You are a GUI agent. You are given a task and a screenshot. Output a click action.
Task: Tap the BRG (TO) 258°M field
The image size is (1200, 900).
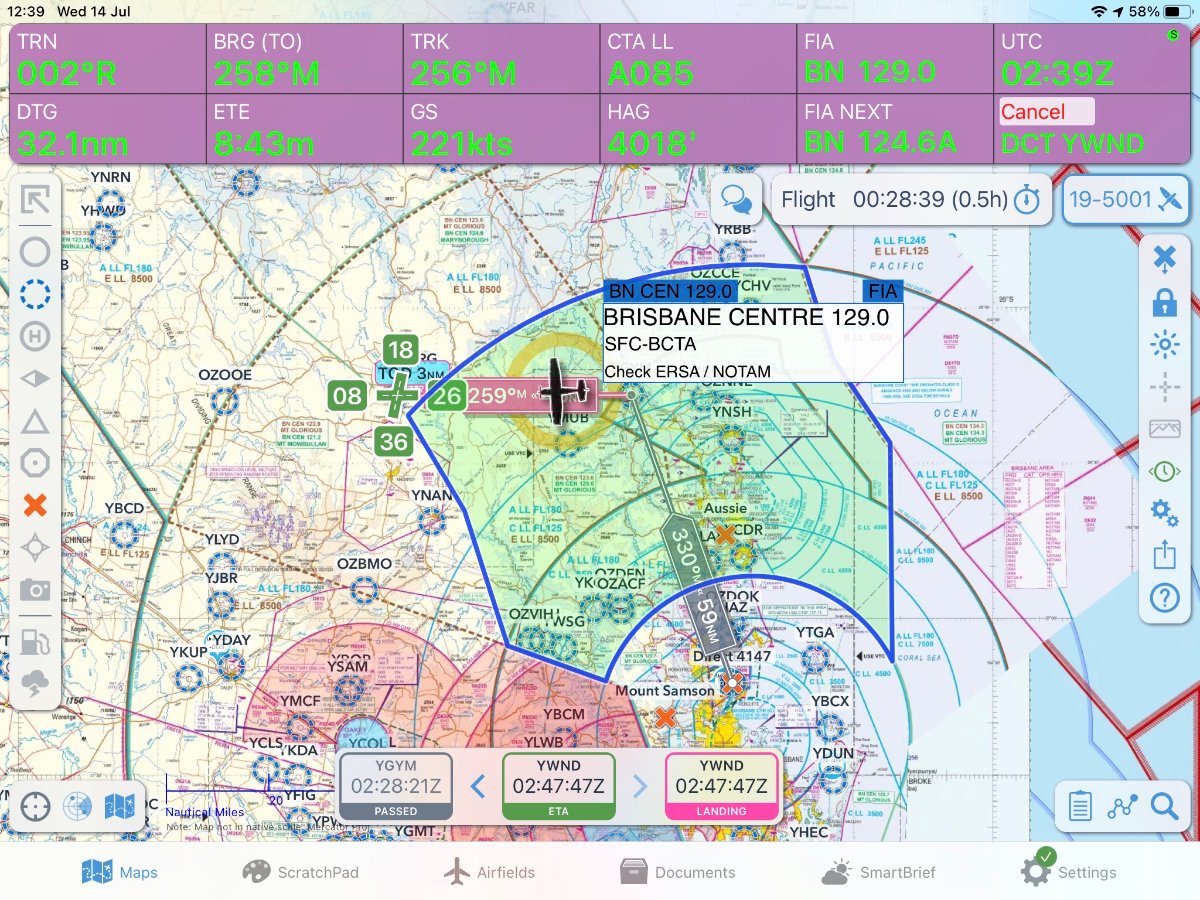(305, 58)
